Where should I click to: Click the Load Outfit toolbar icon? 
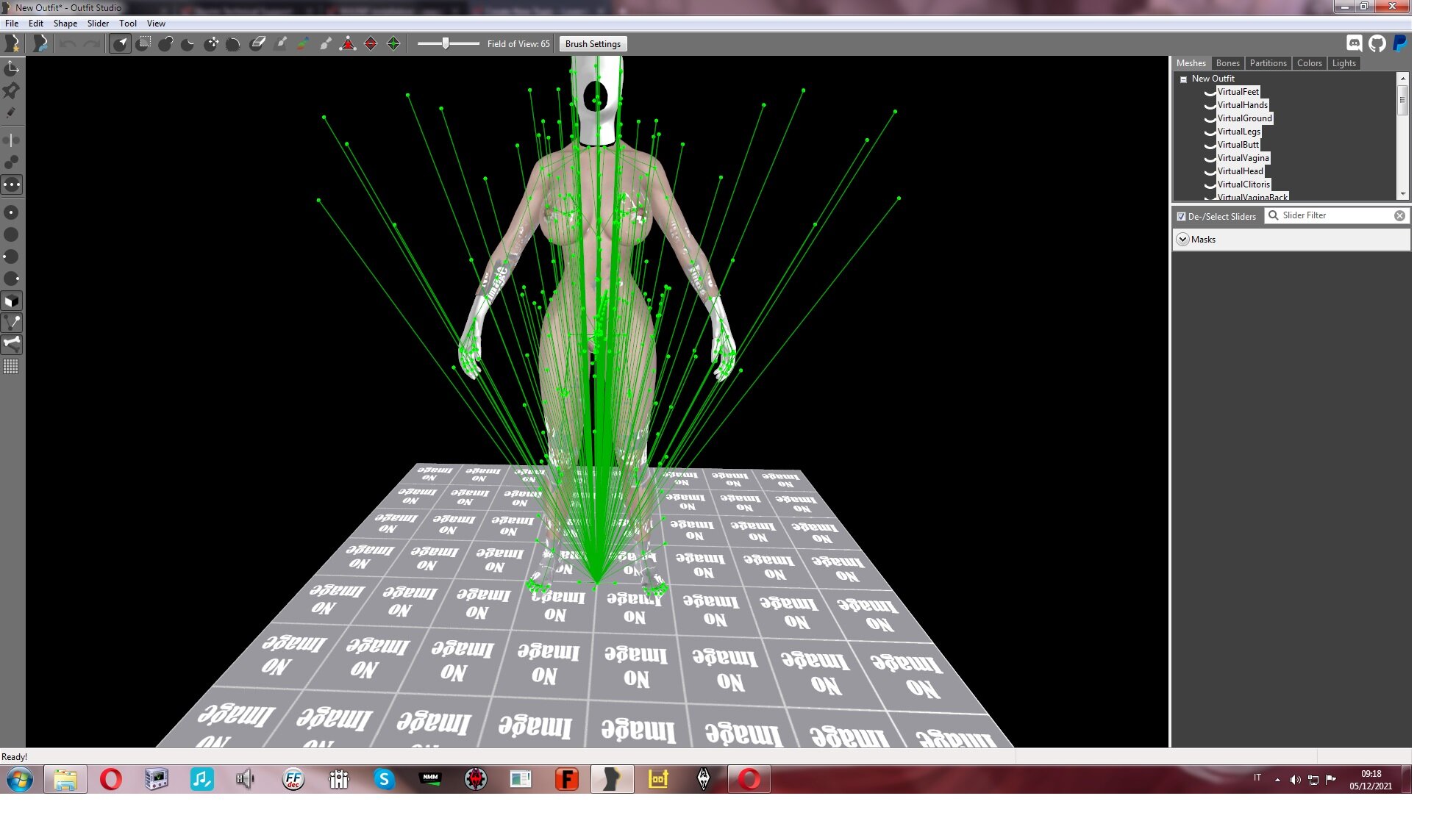40,43
